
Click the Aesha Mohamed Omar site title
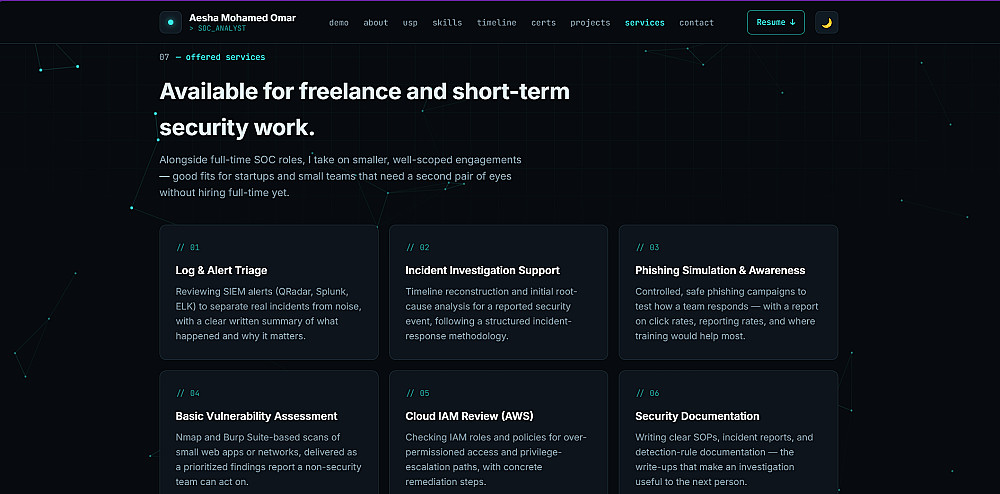(242, 18)
